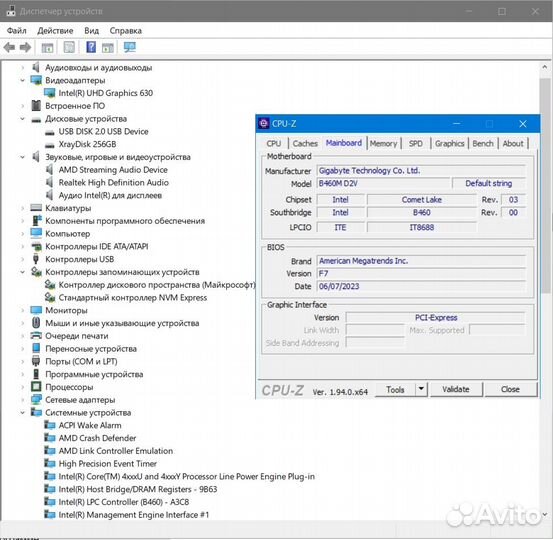Click the Порты (COM и LPT) icon

36,361
